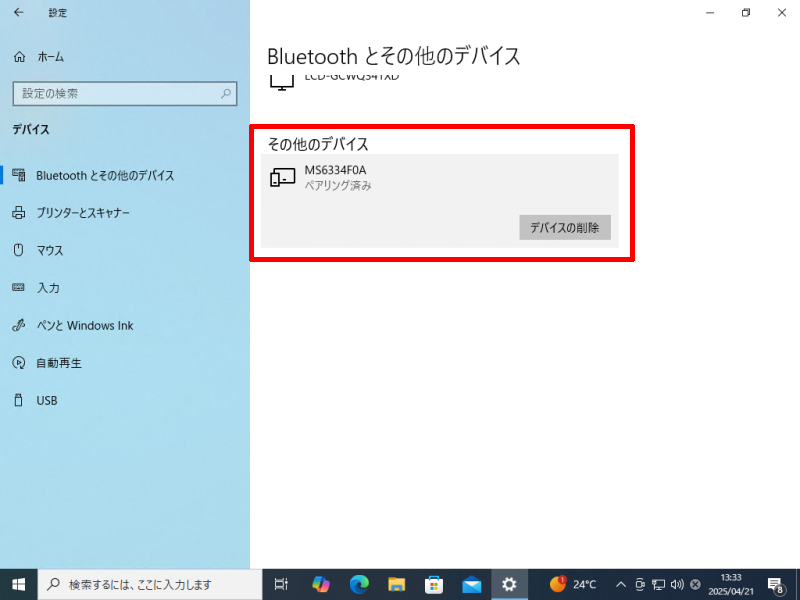Click the printer icon in sidebar
Image resolution: width=800 pixels, height=600 pixels.
[x=19, y=213]
